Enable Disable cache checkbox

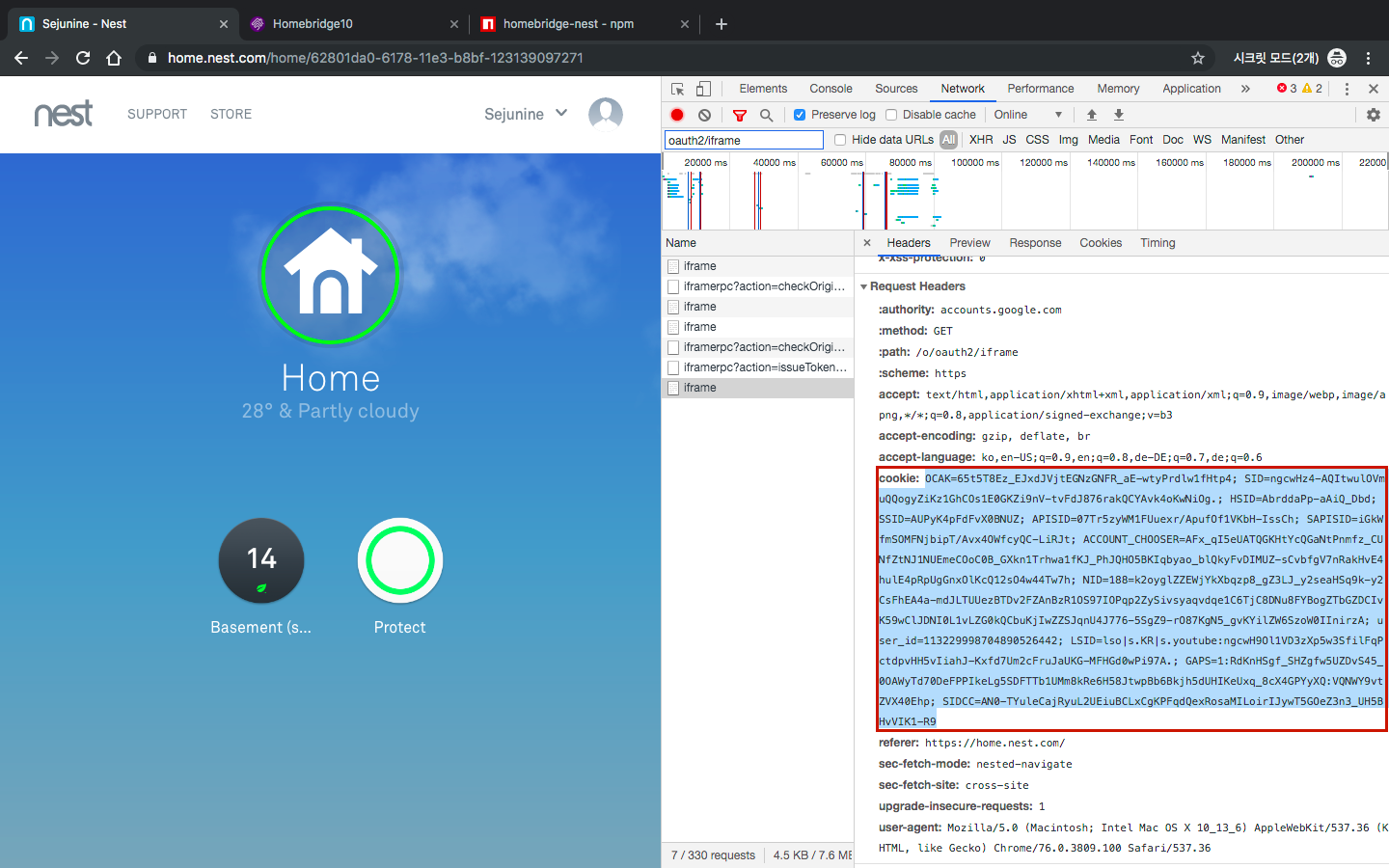891,115
